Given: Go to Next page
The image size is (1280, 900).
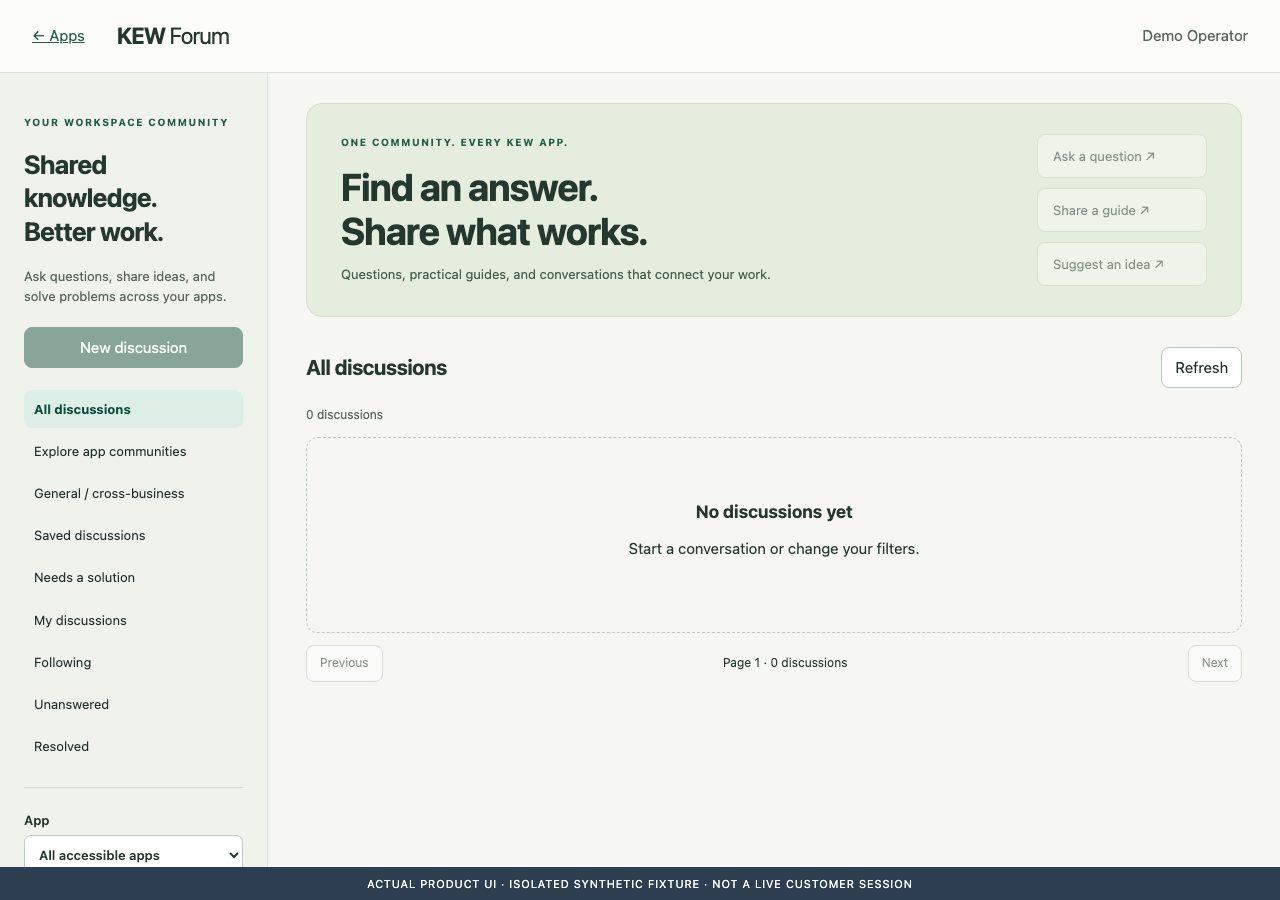Looking at the screenshot, I should (1214, 663).
